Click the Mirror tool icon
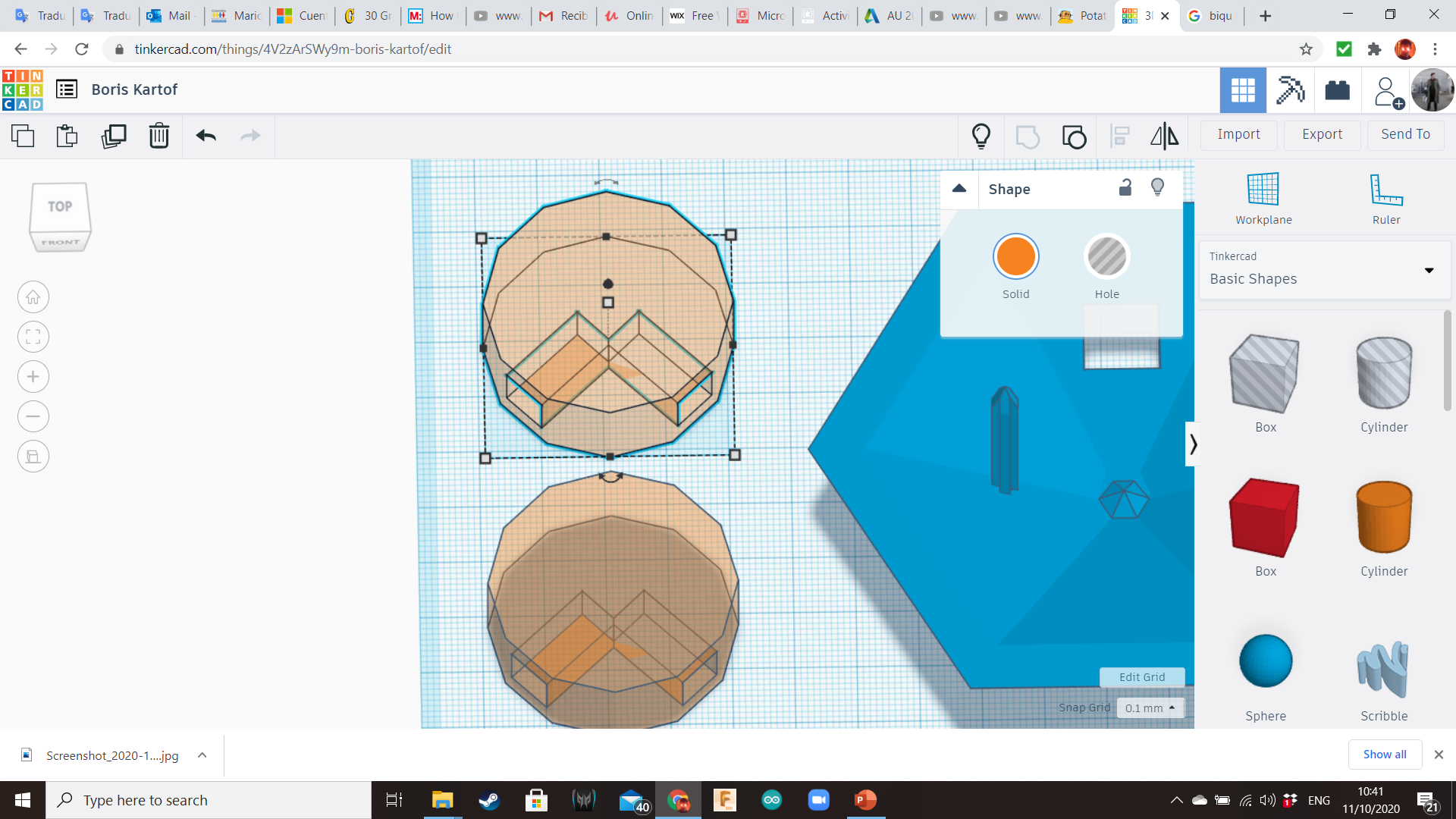This screenshot has height=819, width=1456. click(x=1164, y=136)
